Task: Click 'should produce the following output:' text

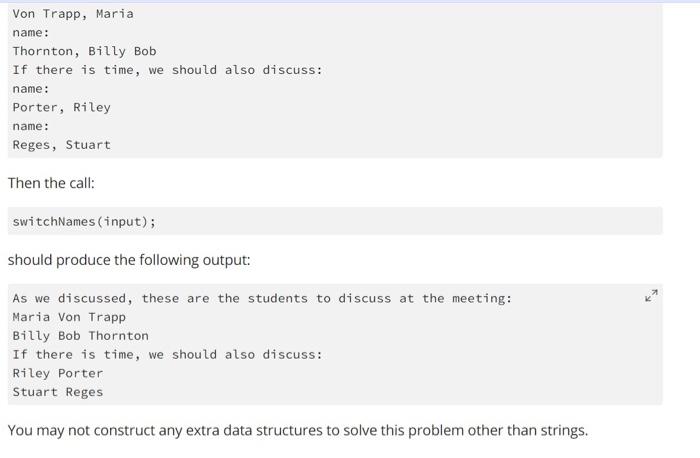Action: click(x=129, y=260)
